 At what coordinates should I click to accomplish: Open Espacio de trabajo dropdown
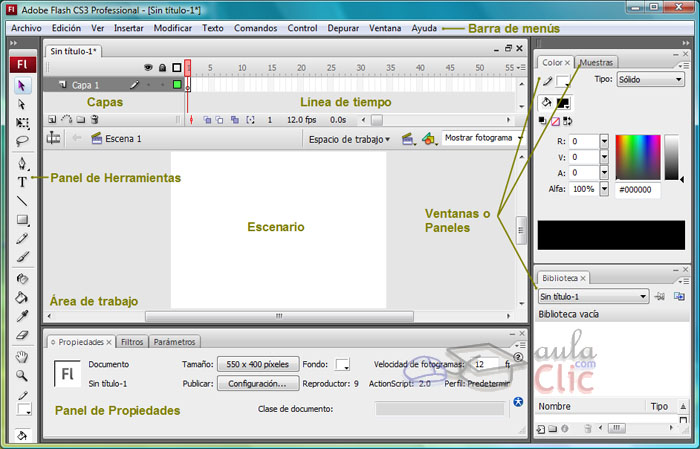click(349, 139)
